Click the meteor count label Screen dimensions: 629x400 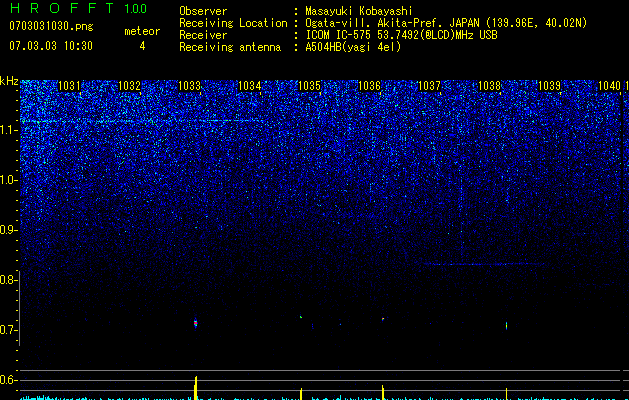tap(142, 31)
